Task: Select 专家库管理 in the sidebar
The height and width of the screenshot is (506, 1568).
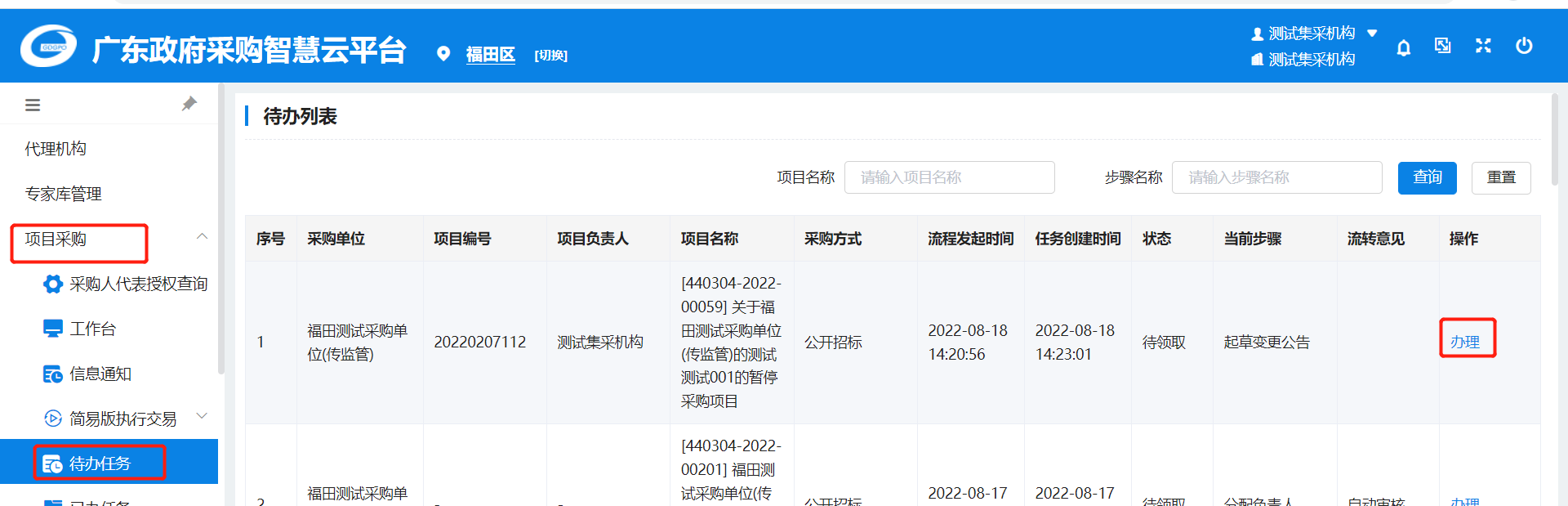Action: [x=64, y=194]
